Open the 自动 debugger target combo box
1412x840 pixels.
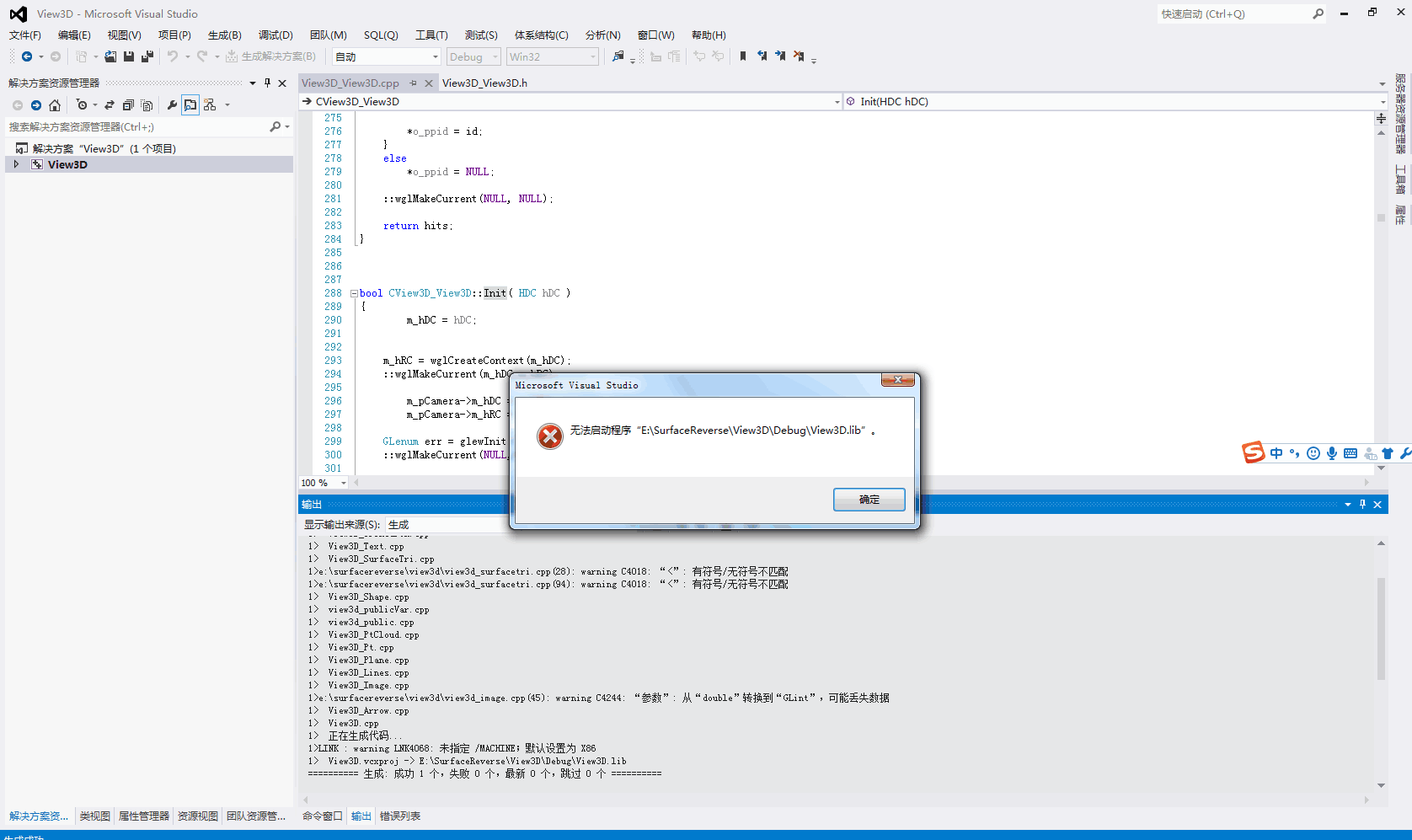(387, 56)
